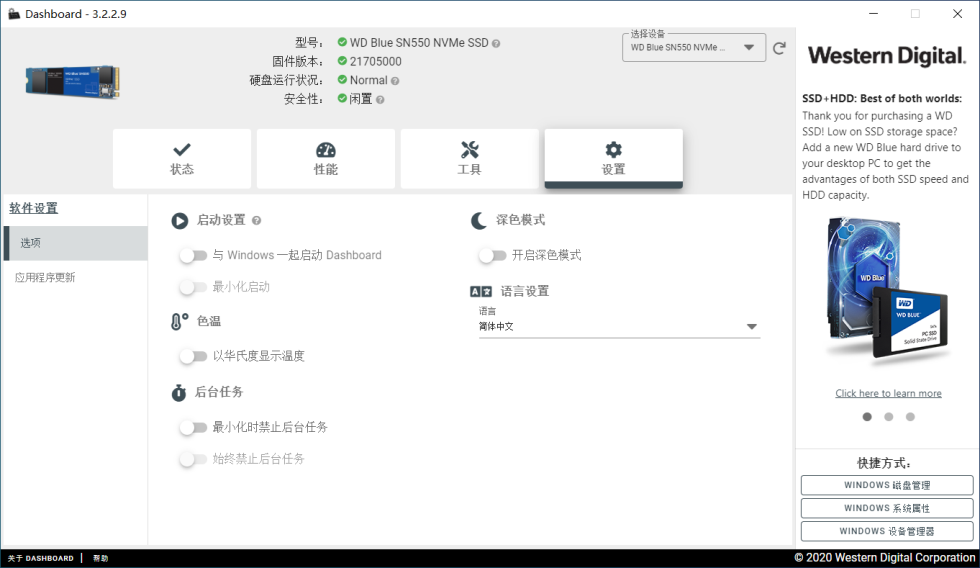
Task: Click help icon beside 安全性 闲置
Action: point(380,100)
